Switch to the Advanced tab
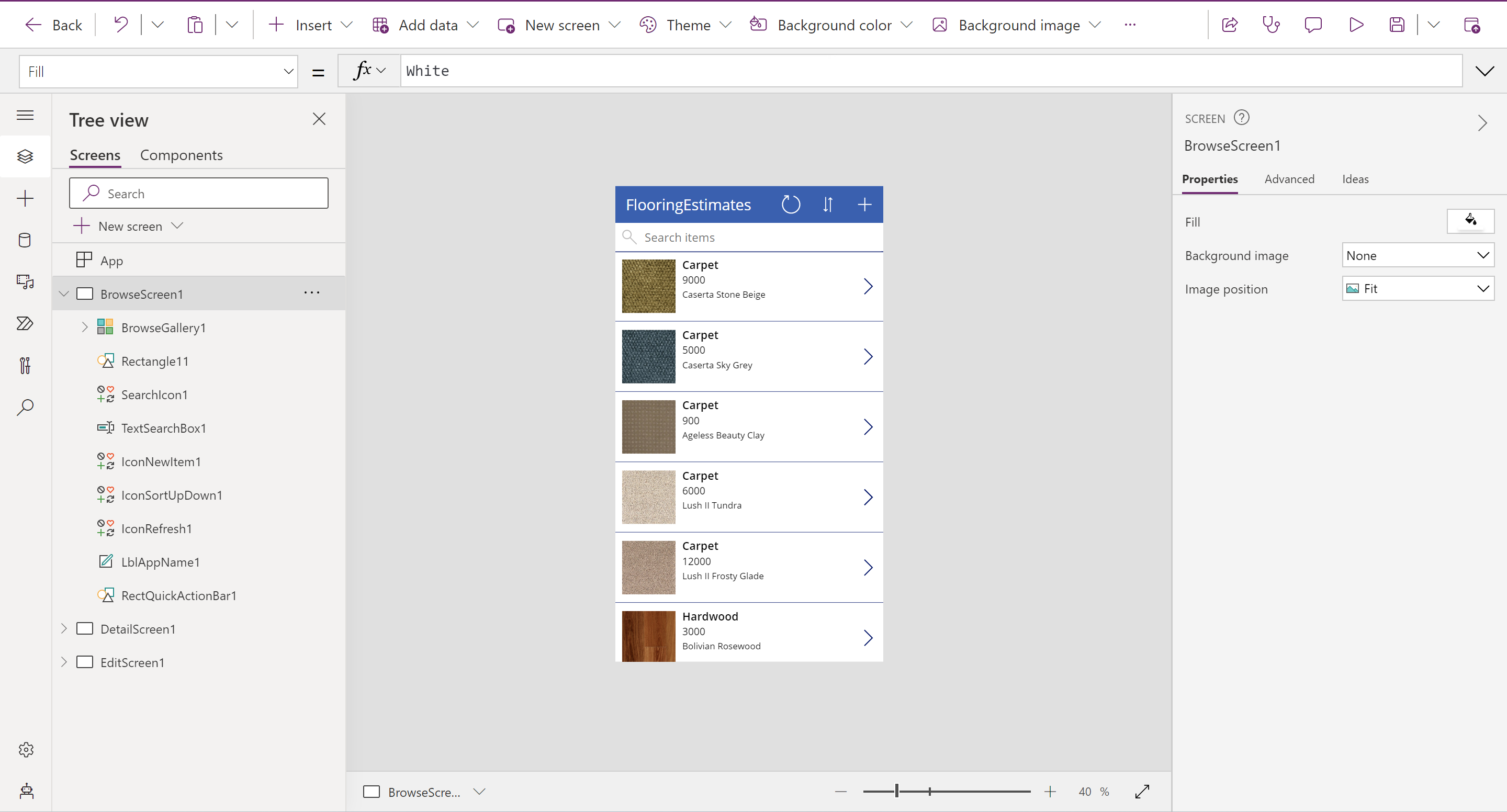This screenshot has height=812, width=1507. (1289, 179)
